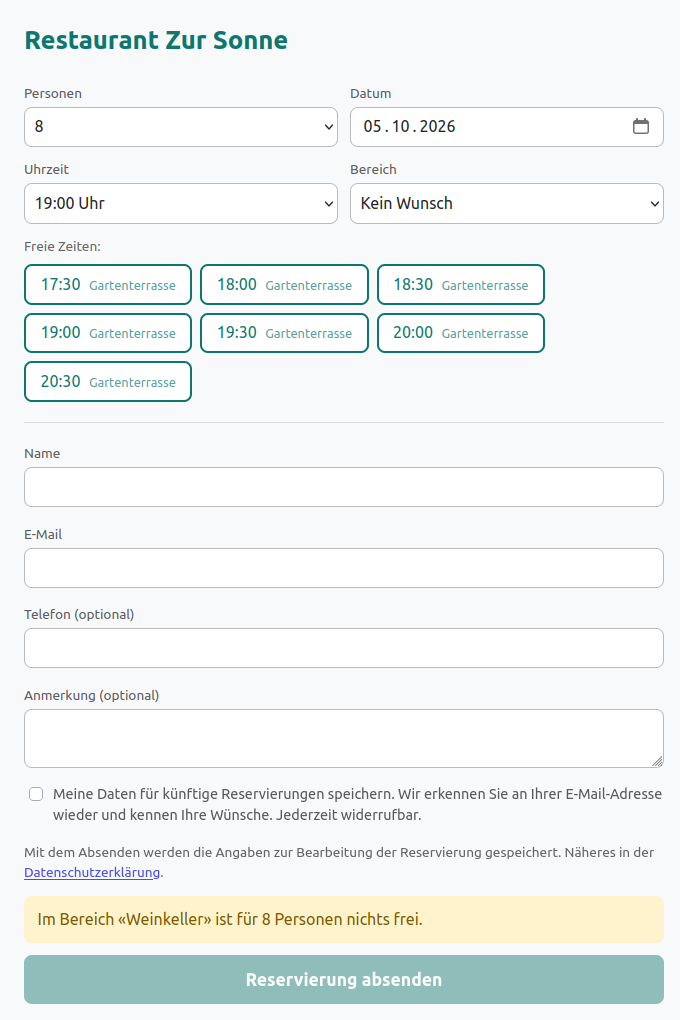Pick the 18:30 Gartenterrasse time slot
The width and height of the screenshot is (680, 1020).
pyautogui.click(x=461, y=284)
